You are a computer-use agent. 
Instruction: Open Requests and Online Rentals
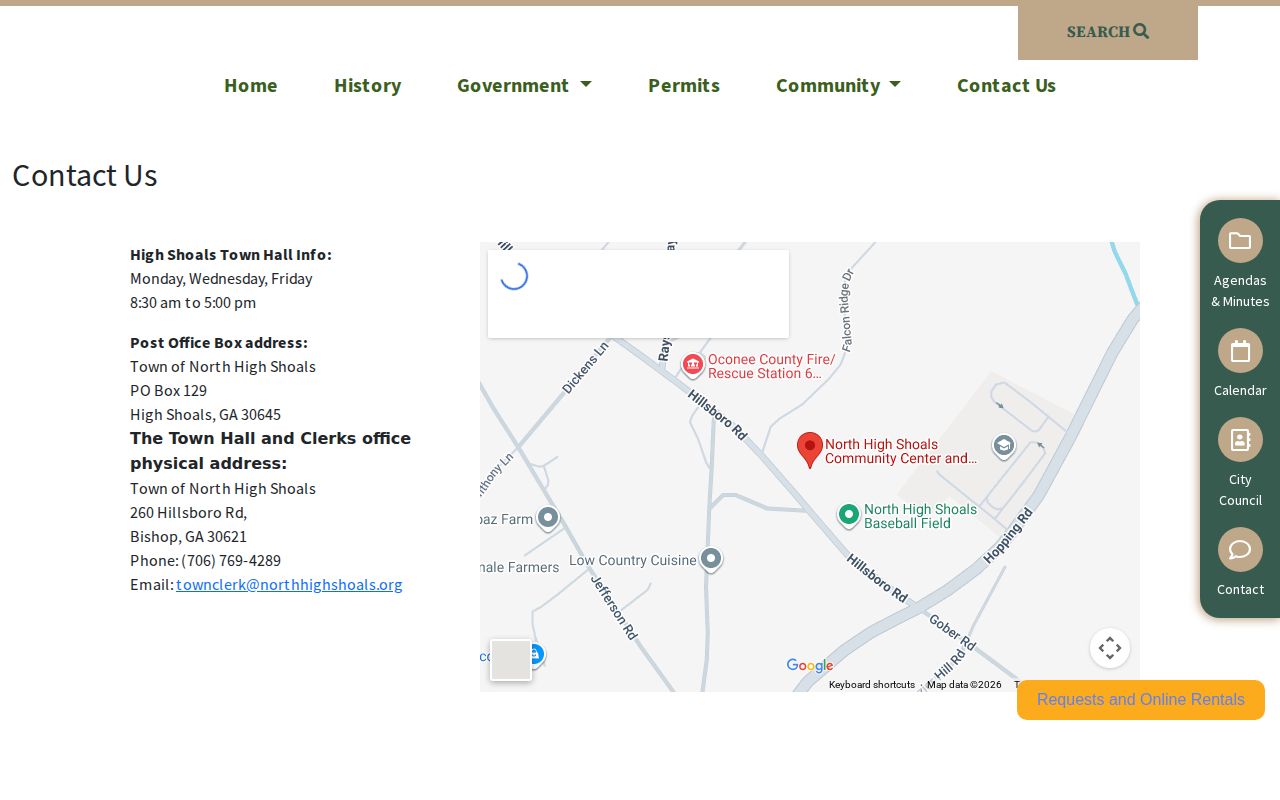(x=1141, y=700)
